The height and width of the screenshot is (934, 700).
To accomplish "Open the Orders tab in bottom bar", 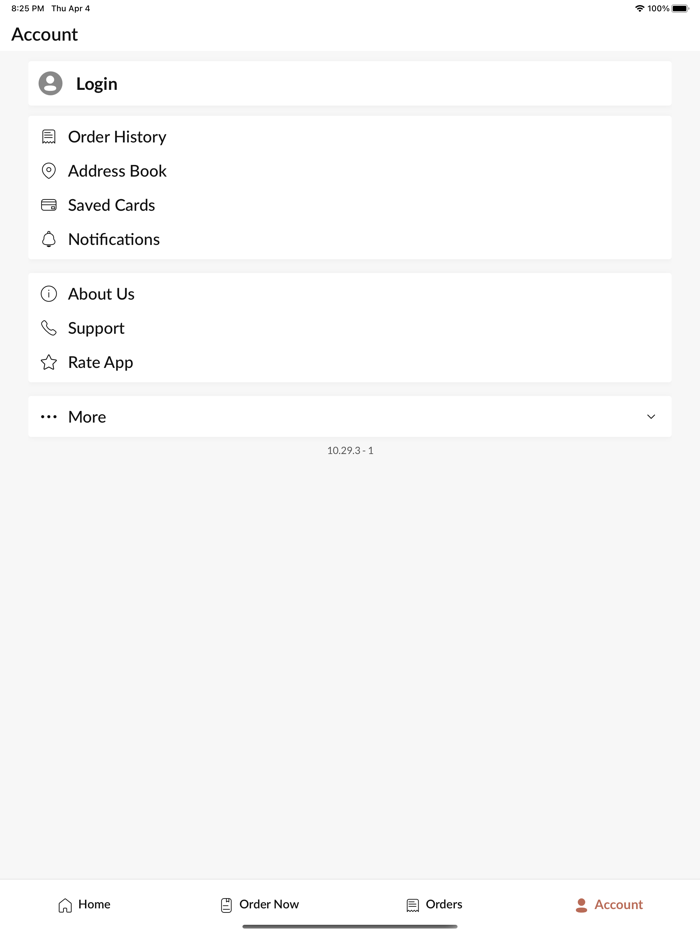I will coord(434,905).
